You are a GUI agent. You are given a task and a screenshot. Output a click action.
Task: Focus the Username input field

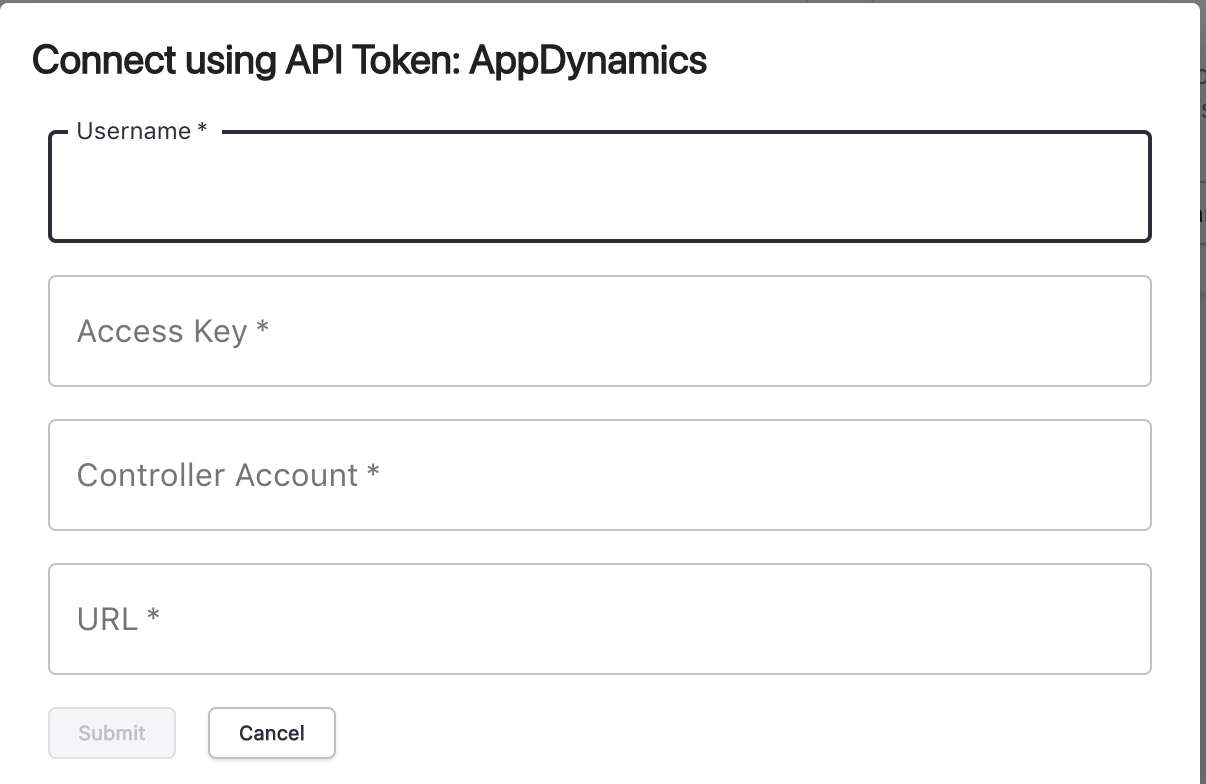tap(600, 187)
